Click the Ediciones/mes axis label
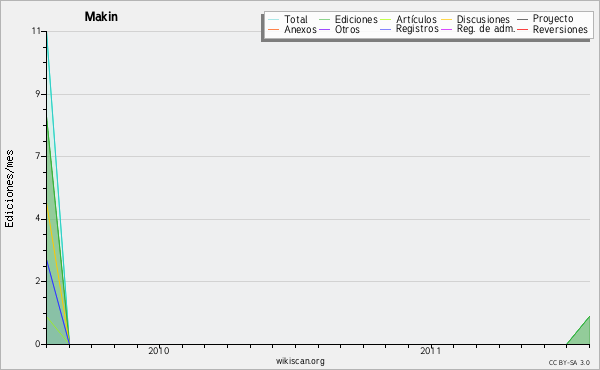Image resolution: width=600 pixels, height=370 pixels. 9,189
